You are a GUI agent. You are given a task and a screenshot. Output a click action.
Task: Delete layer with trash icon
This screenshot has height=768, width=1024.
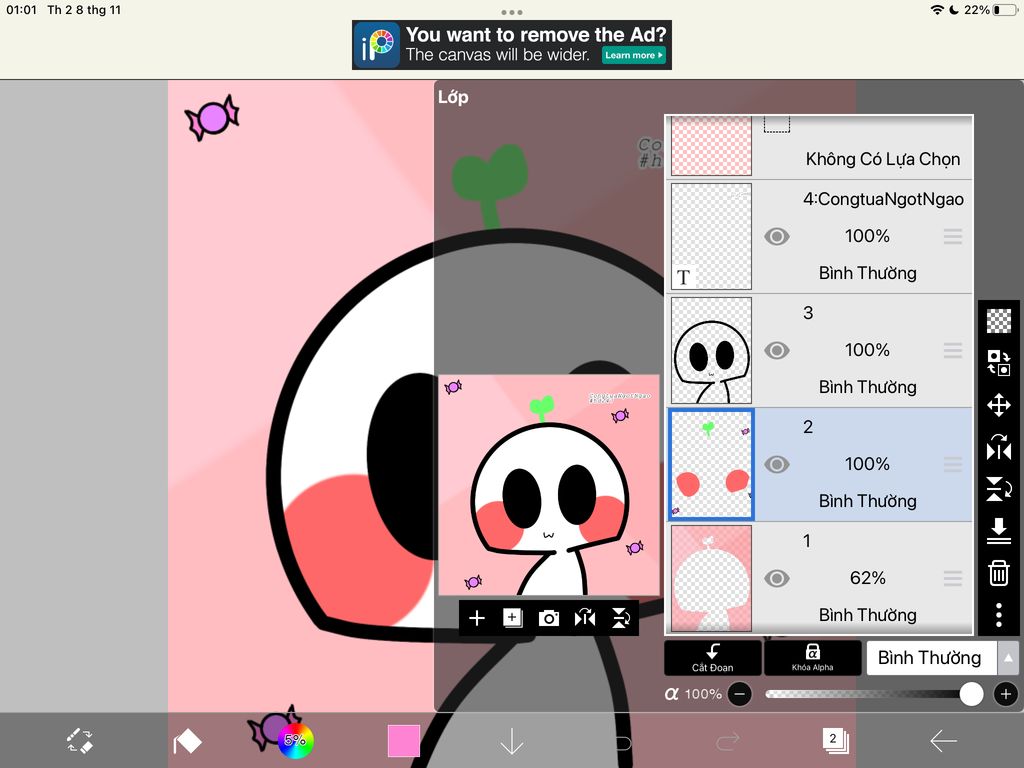point(999,573)
